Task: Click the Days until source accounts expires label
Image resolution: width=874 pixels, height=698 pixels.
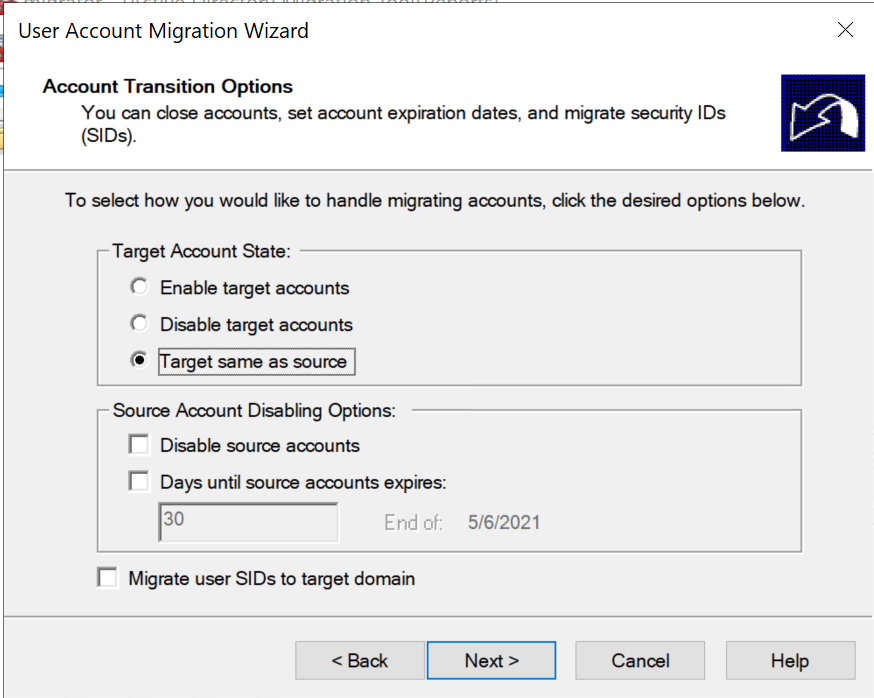Action: click(x=303, y=482)
